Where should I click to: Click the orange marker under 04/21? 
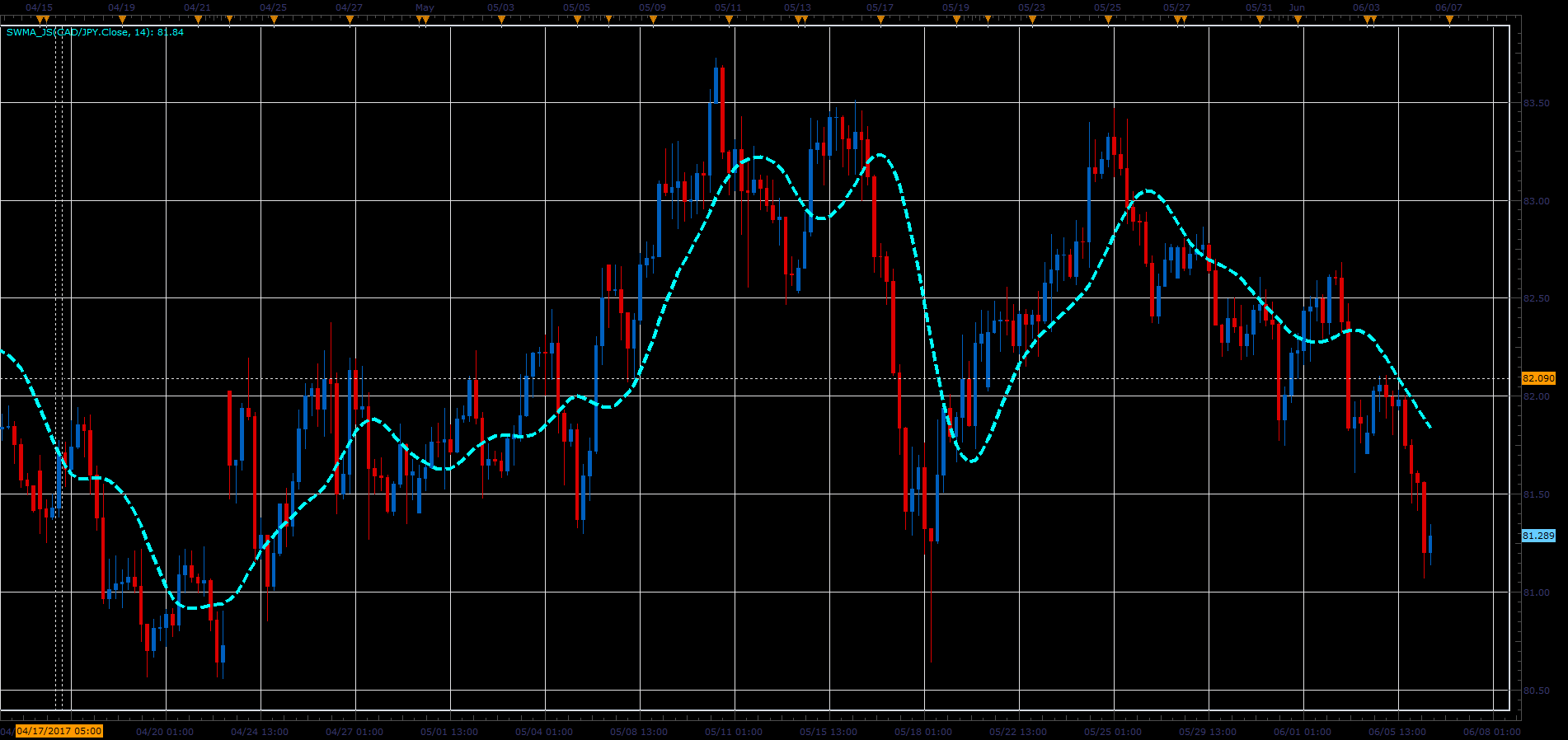[198, 20]
